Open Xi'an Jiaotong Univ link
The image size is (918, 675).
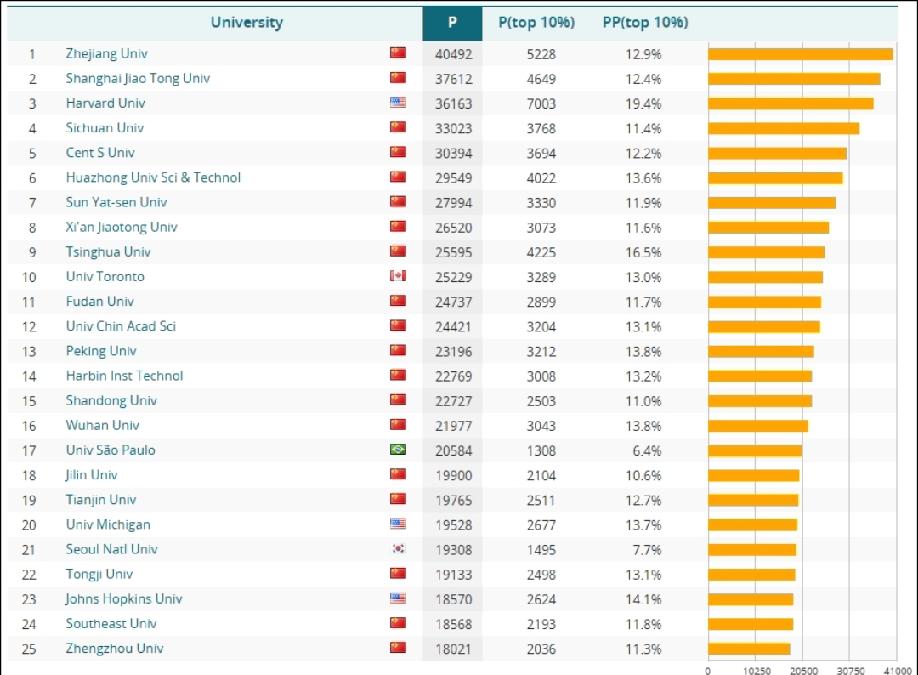point(121,227)
